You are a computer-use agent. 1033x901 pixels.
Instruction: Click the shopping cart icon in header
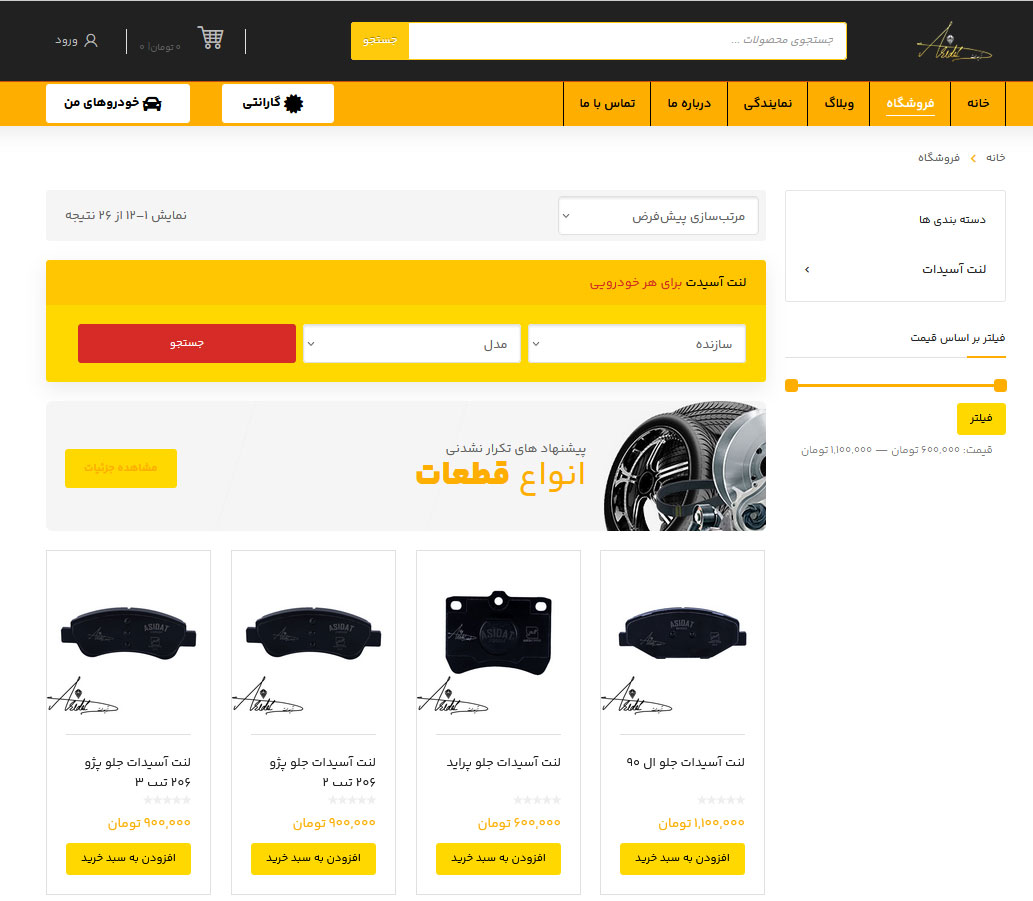click(210, 39)
